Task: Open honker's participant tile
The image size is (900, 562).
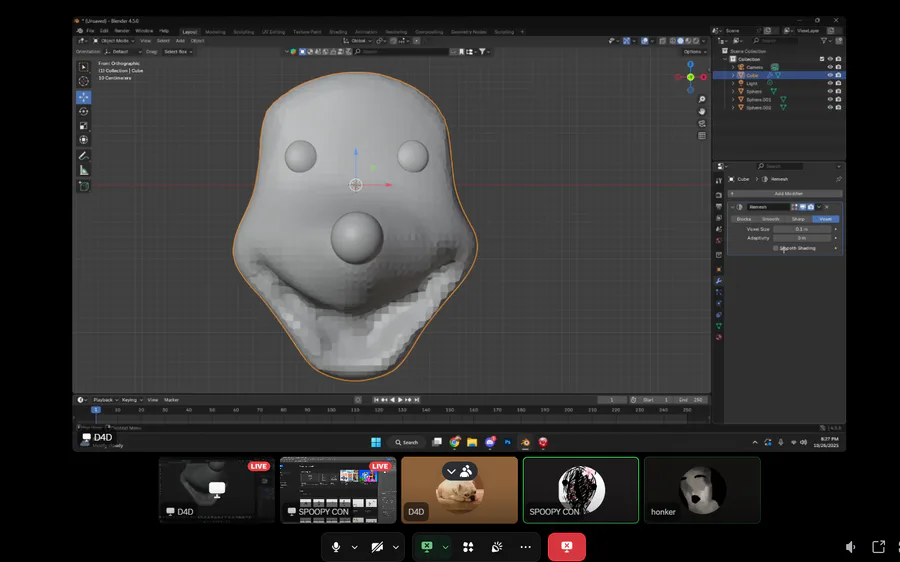Action: point(702,490)
